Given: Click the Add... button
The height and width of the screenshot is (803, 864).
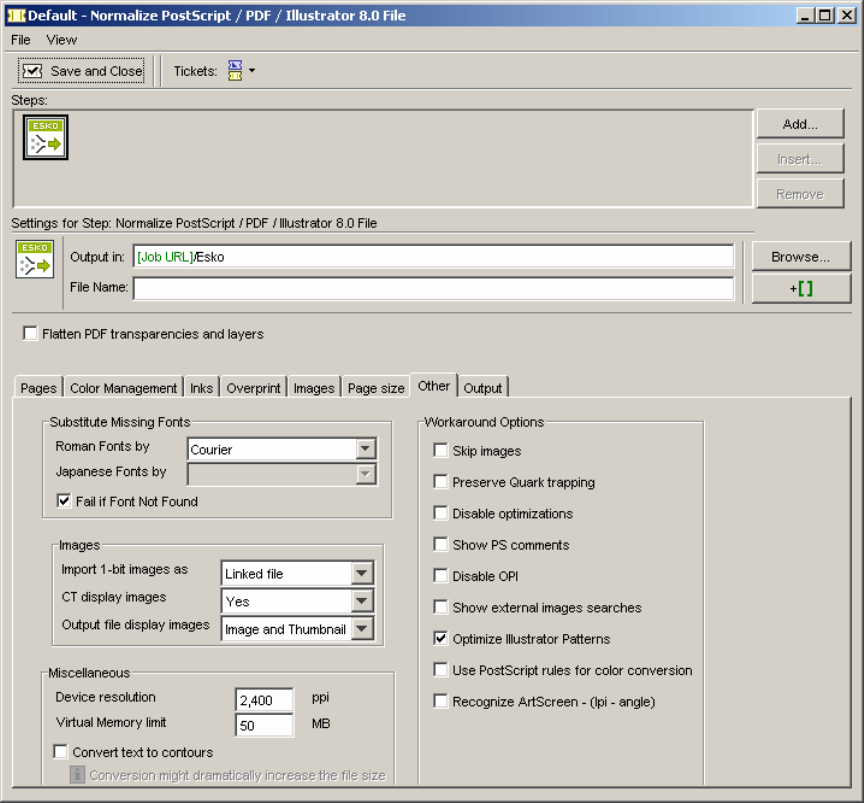Looking at the screenshot, I should [x=800, y=124].
